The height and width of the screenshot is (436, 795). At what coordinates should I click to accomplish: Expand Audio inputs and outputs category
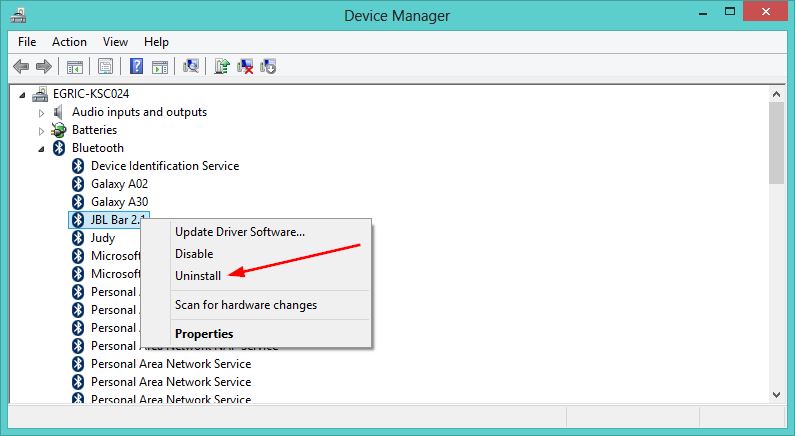(42, 113)
